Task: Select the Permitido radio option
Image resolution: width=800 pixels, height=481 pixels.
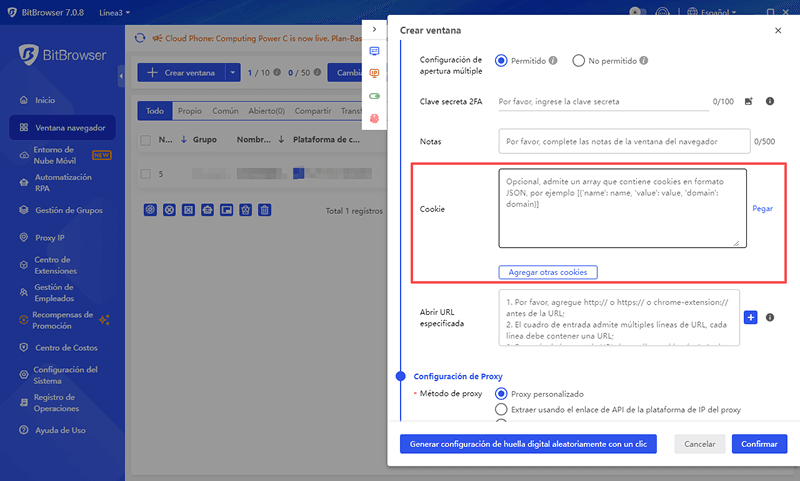Action: pyautogui.click(x=501, y=61)
